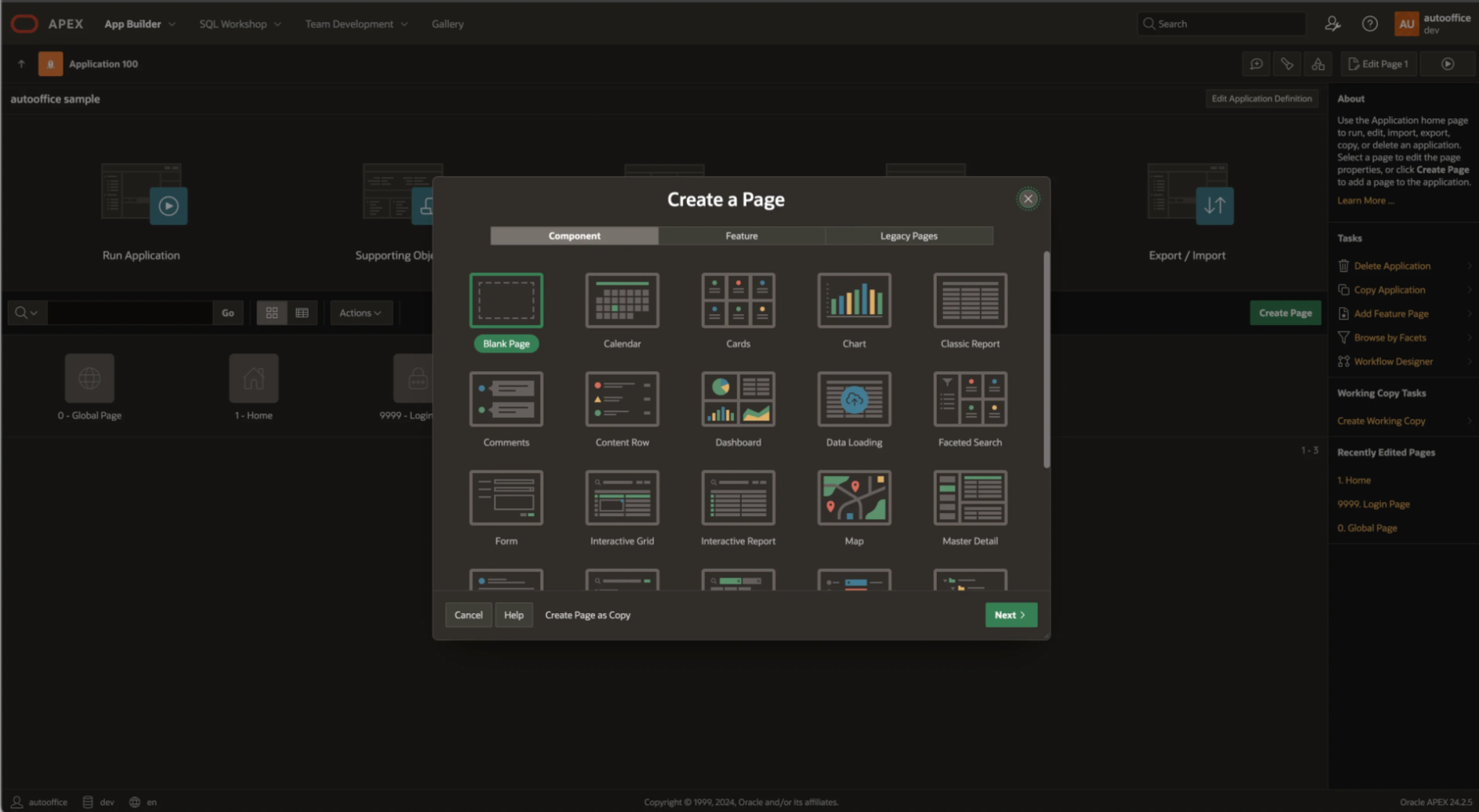The image size is (1479, 812).
Task: Open the administration user icon
Action: (x=1332, y=23)
